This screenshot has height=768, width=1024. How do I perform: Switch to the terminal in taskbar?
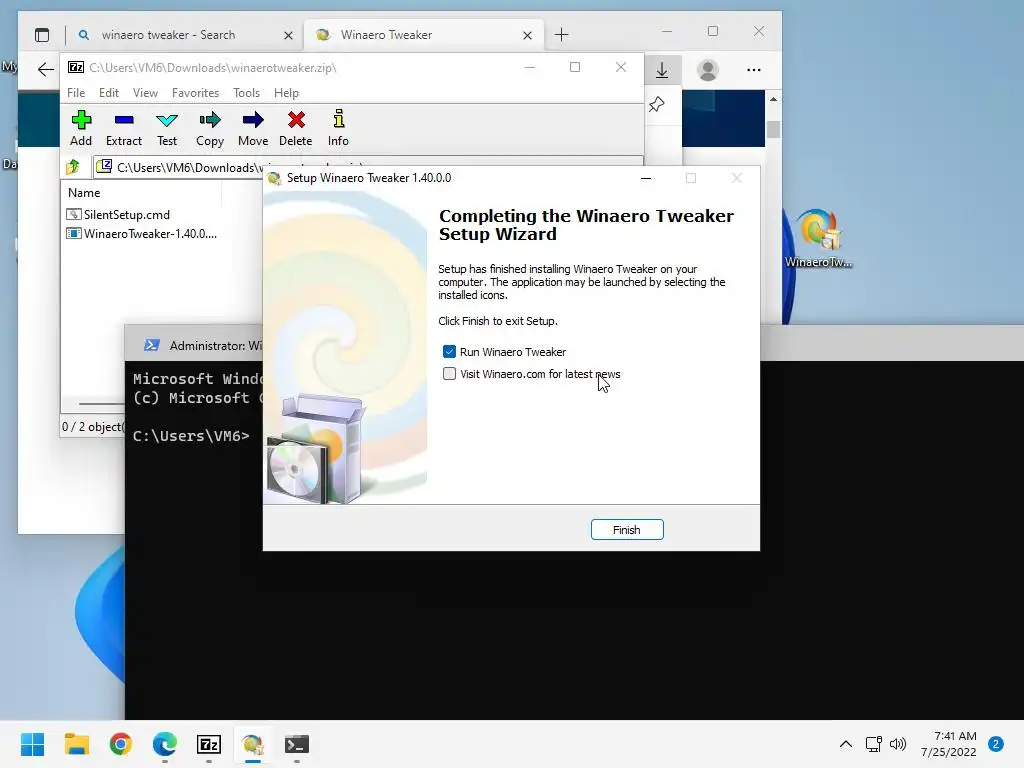pos(296,744)
